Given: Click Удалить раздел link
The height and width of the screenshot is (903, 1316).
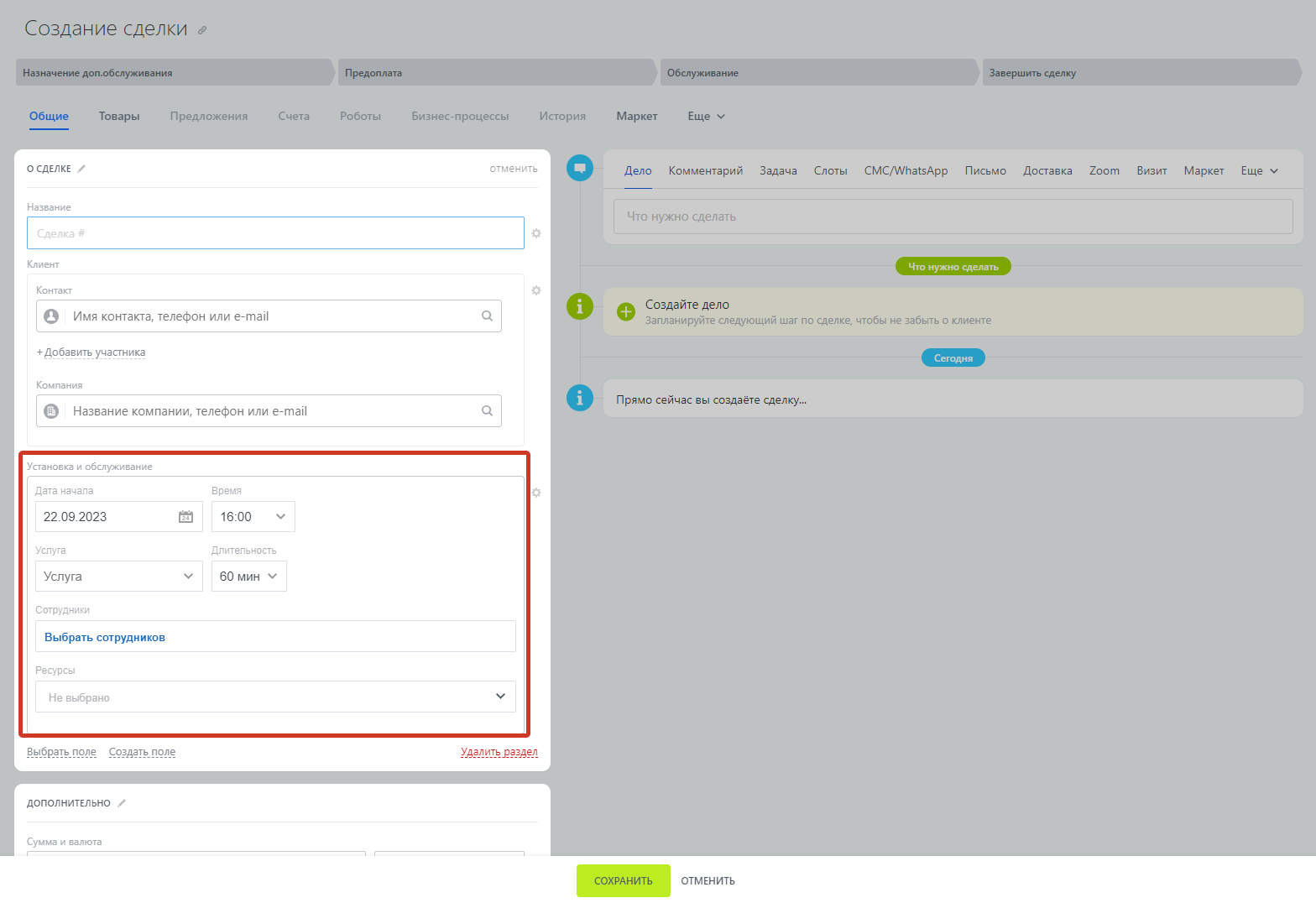Looking at the screenshot, I should point(499,752).
